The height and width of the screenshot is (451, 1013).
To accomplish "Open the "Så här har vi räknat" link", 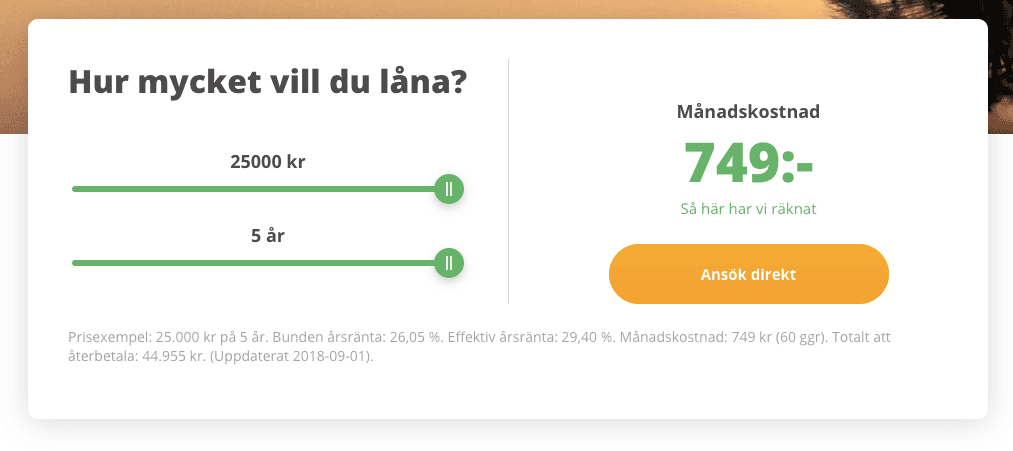I will [x=748, y=209].
